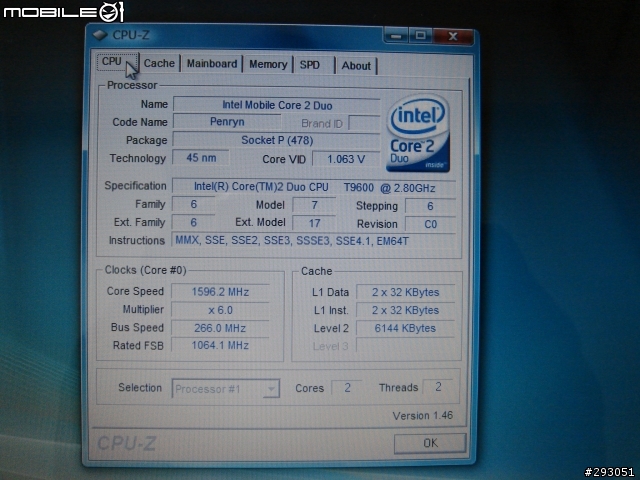Click the CPU-Z title bar app icon
The width and height of the screenshot is (640, 480).
coord(99,35)
